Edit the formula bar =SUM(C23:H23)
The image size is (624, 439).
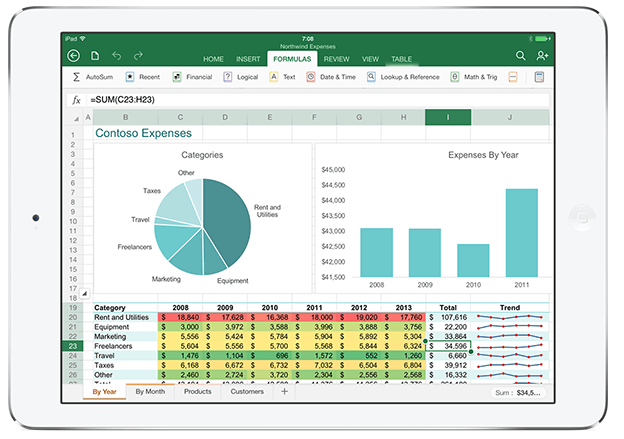click(318, 100)
